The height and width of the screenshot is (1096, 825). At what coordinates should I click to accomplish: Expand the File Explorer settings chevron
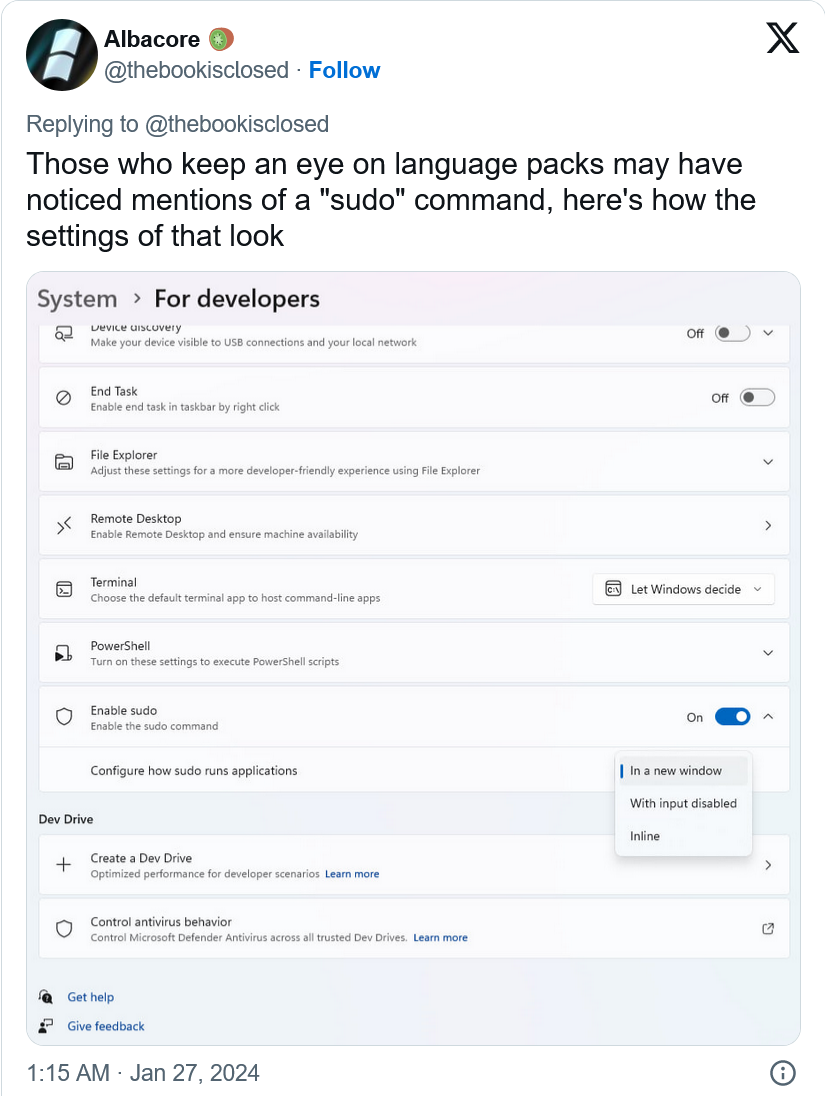(768, 462)
